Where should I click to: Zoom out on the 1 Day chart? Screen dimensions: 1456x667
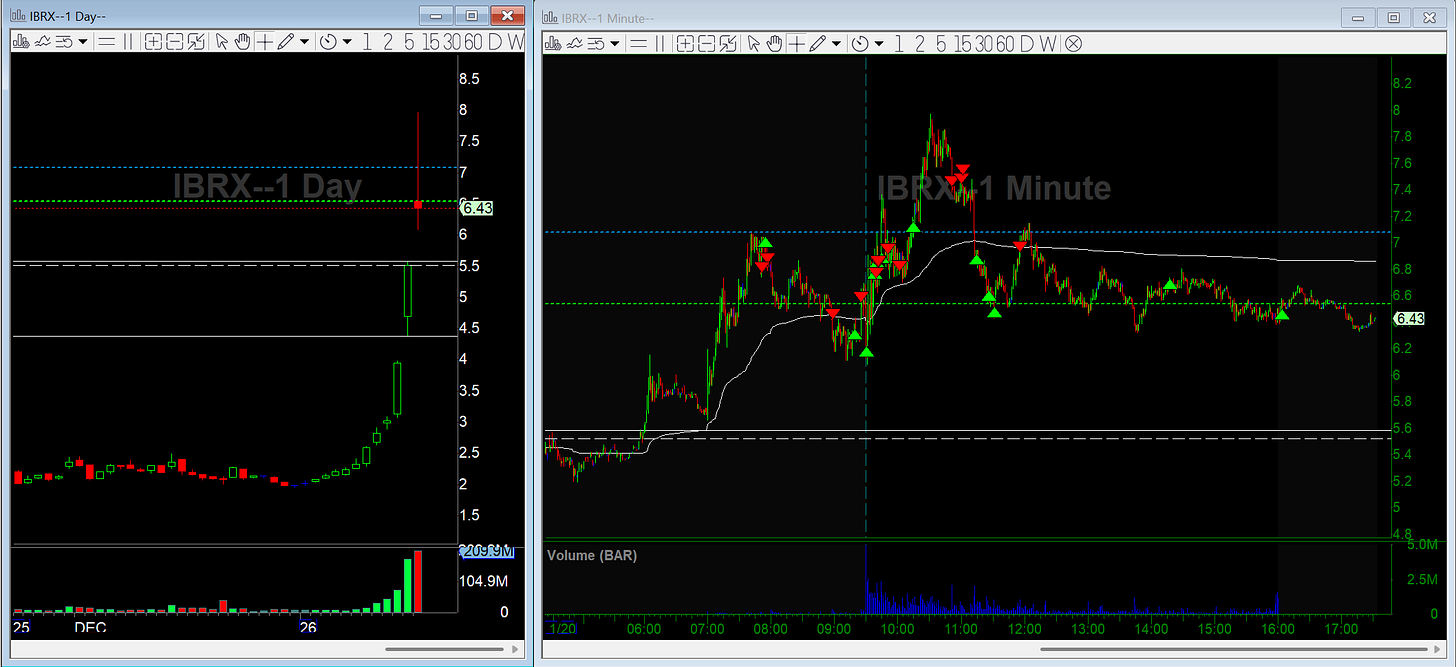click(174, 42)
